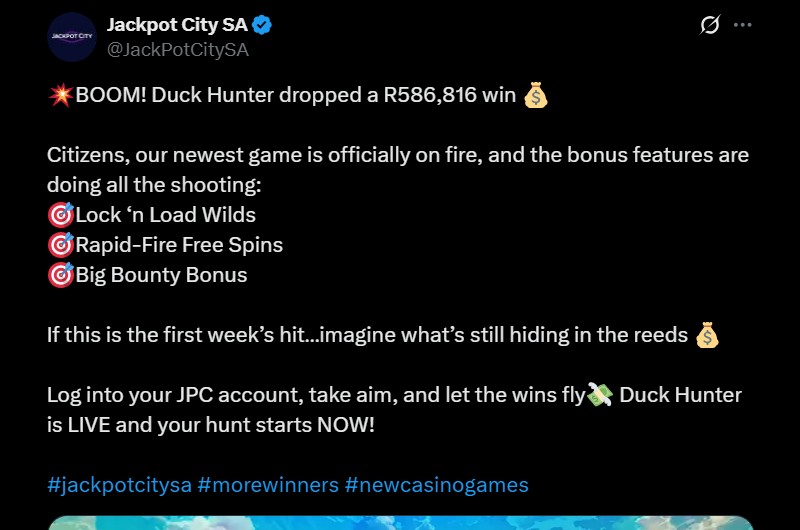Screen dimensions: 800x530
Task: Click the blue verified badge
Action: click(263, 26)
